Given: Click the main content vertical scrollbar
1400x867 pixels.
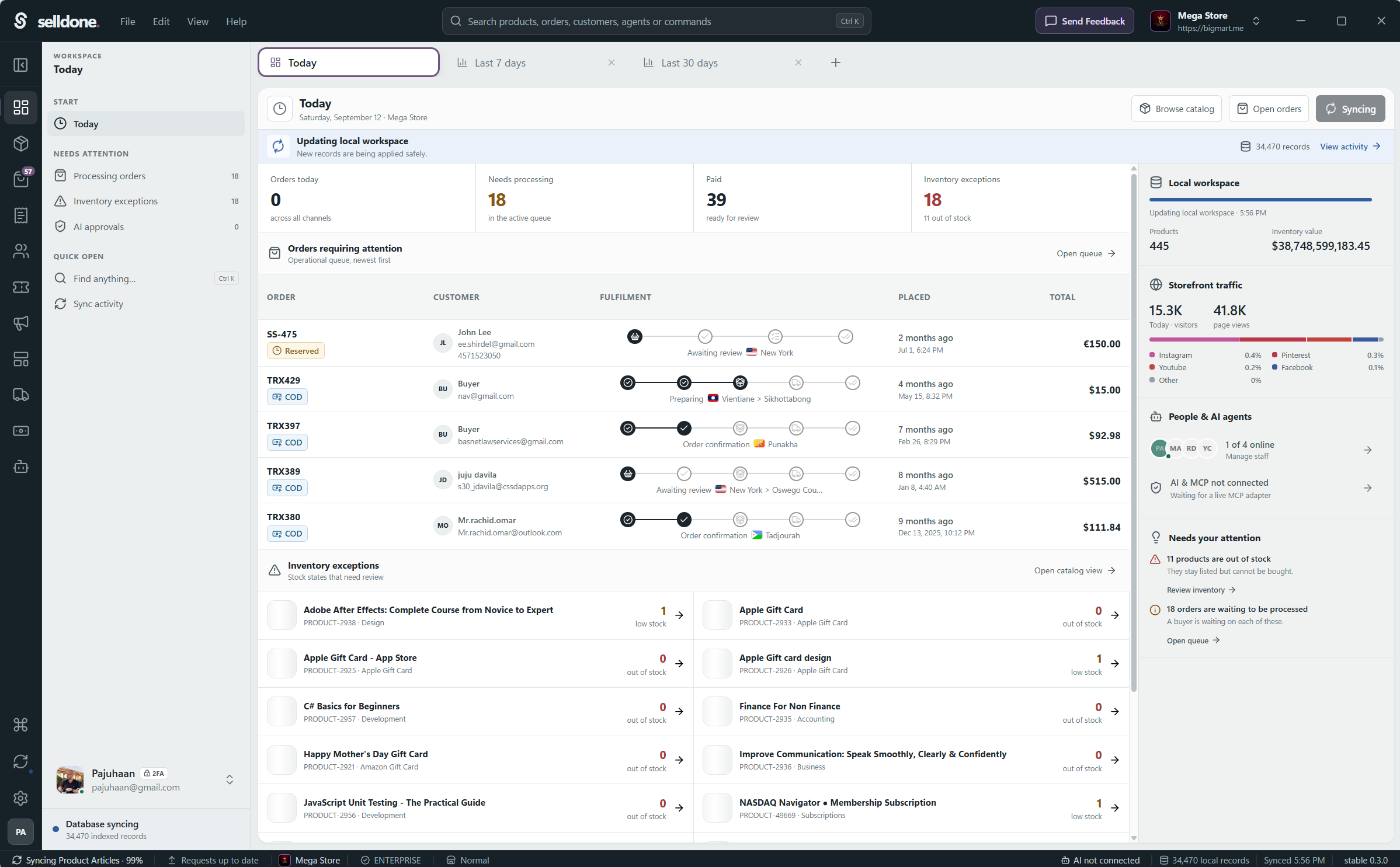Looking at the screenshot, I should pyautogui.click(x=1134, y=432).
